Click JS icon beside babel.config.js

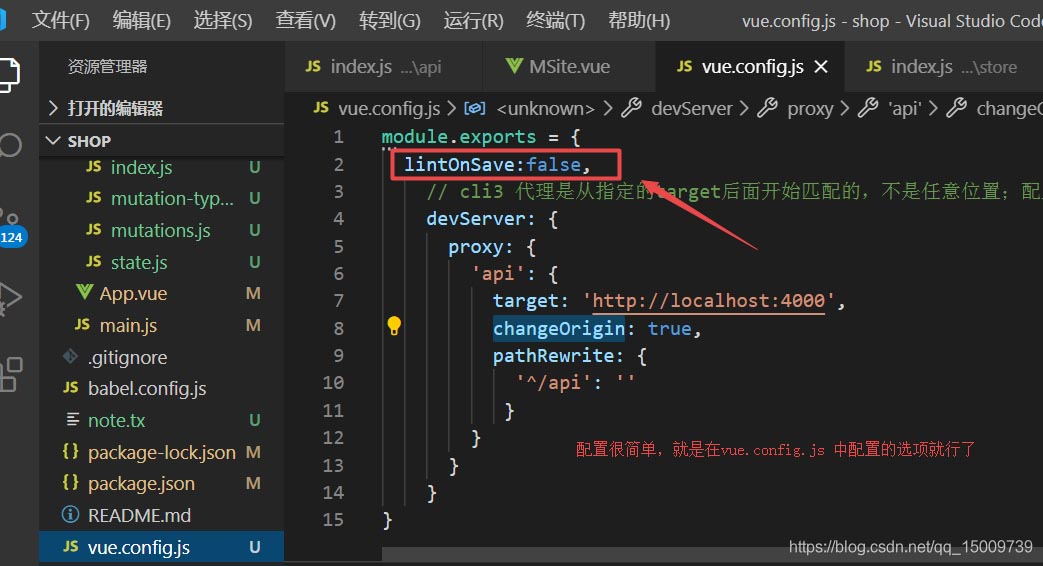coord(71,387)
